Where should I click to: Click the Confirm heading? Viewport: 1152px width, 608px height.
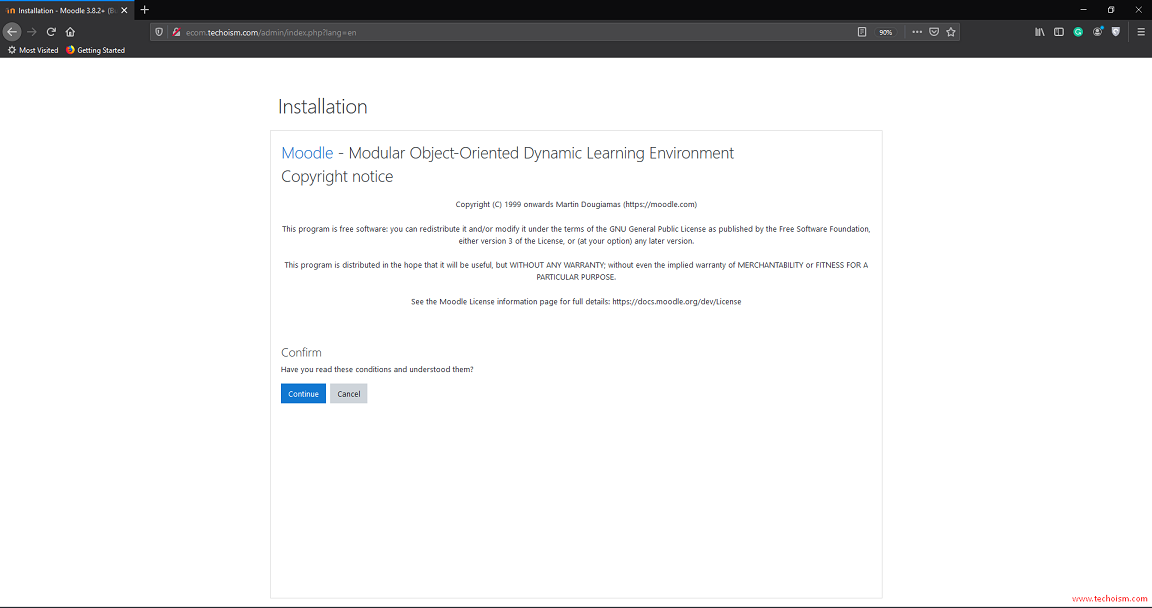click(x=301, y=352)
